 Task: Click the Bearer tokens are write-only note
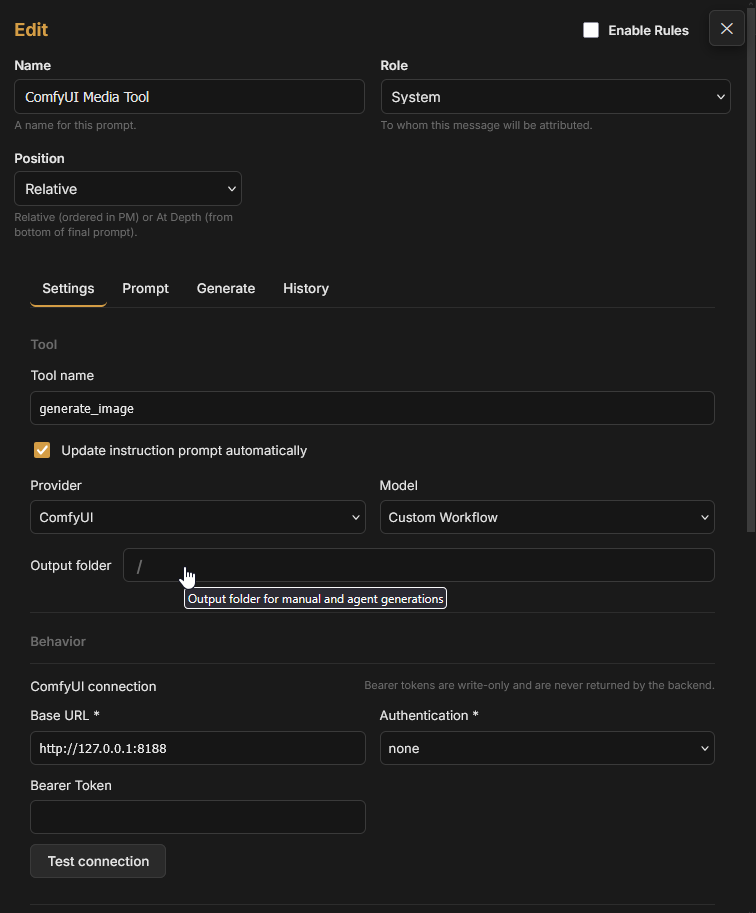(539, 685)
